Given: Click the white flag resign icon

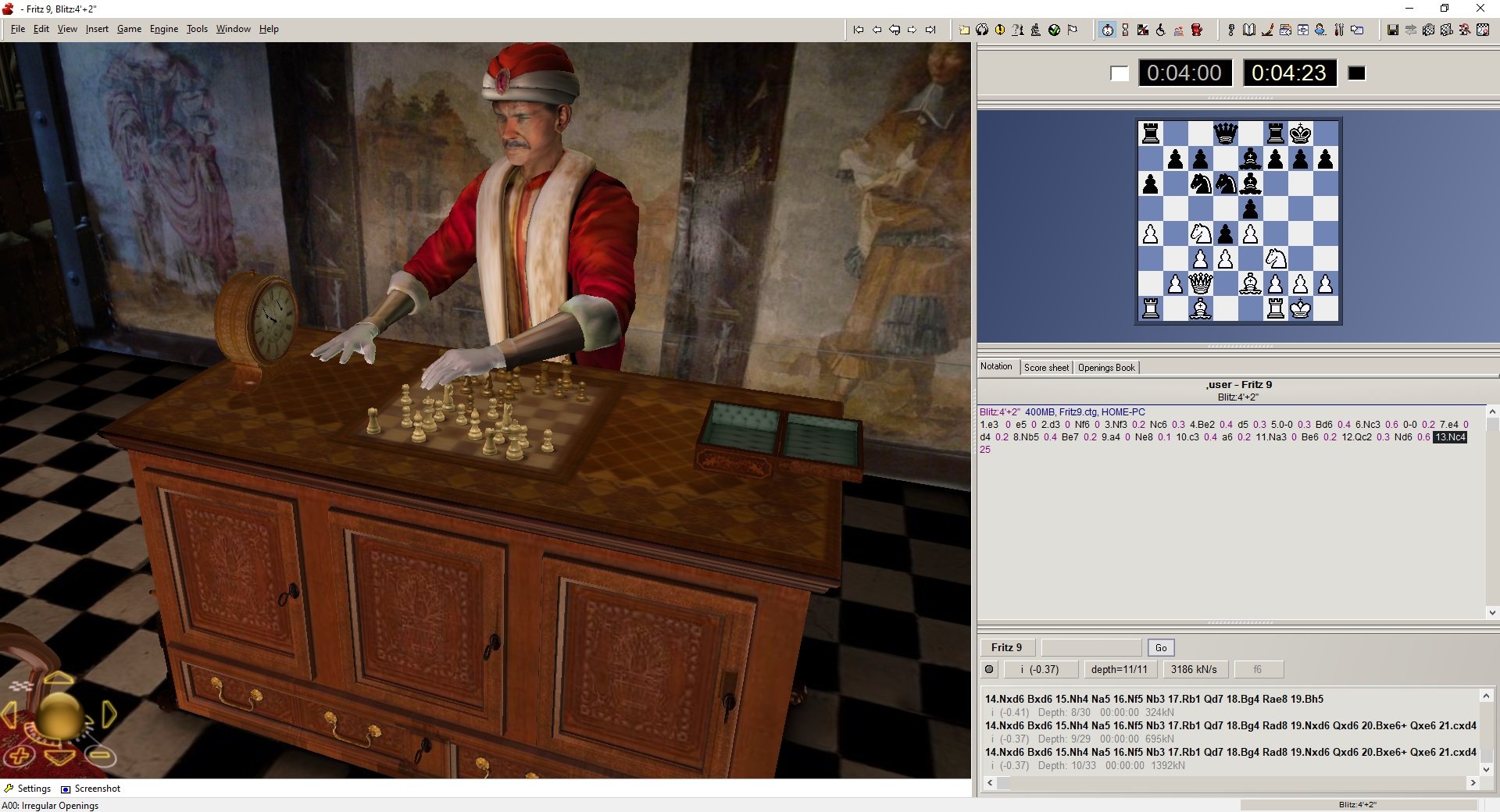Looking at the screenshot, I should click(x=1072, y=30).
